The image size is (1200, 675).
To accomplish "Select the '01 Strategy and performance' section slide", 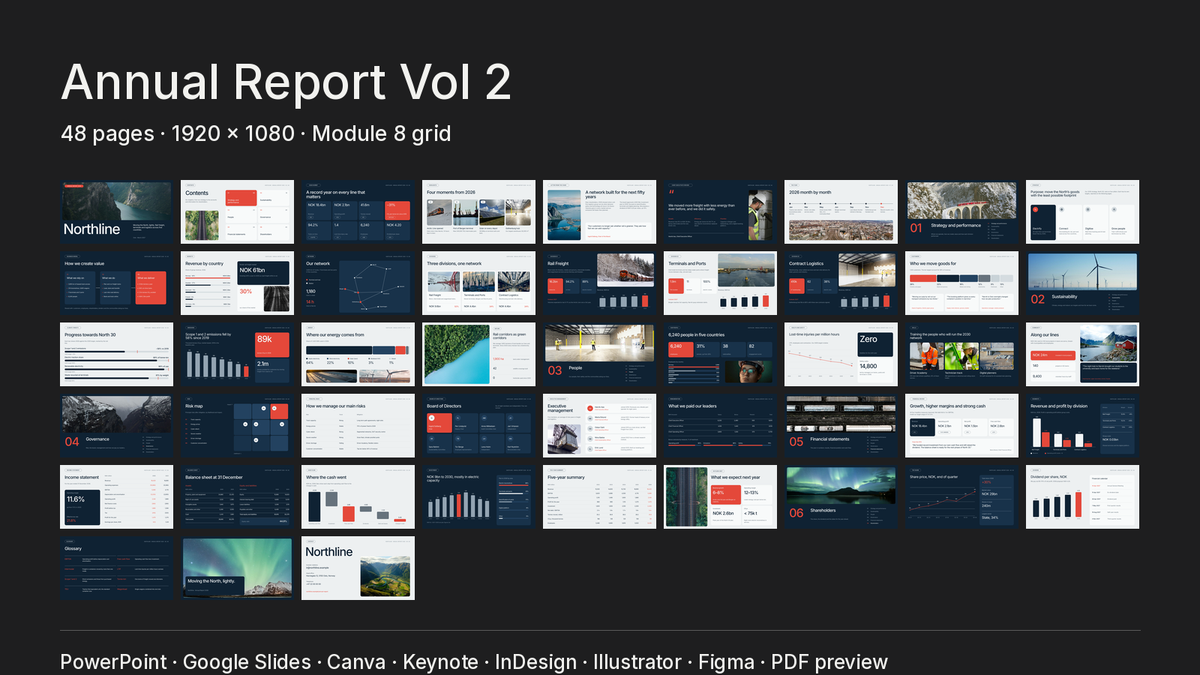I will (x=963, y=212).
